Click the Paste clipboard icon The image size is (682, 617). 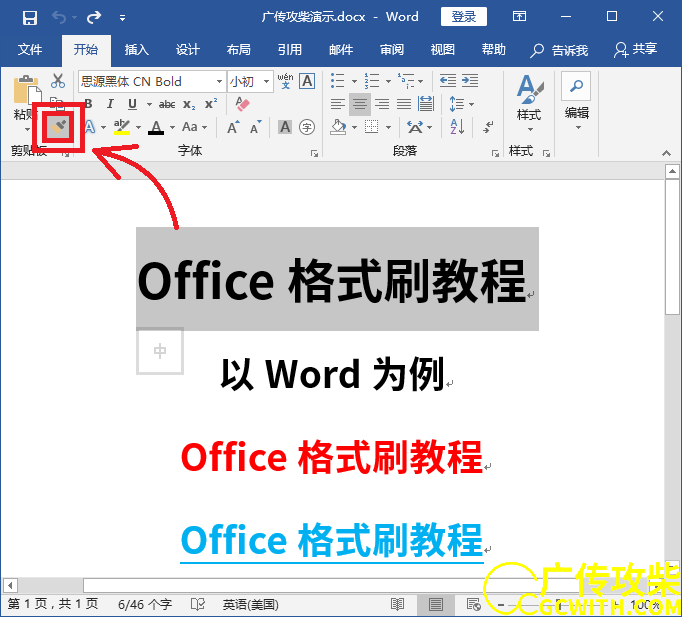[27, 90]
